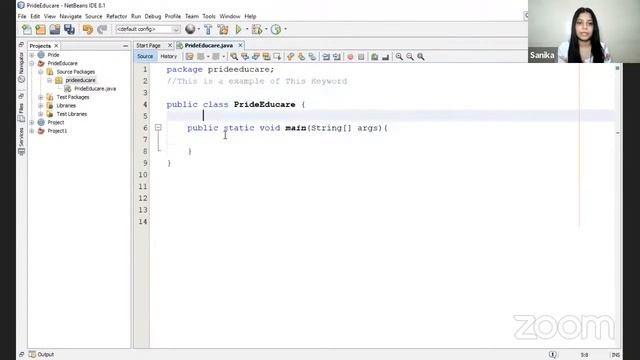Click the first zoom magnifier icon in editor toolbar
Viewport: 640px width, 360px height.
[399, 57]
